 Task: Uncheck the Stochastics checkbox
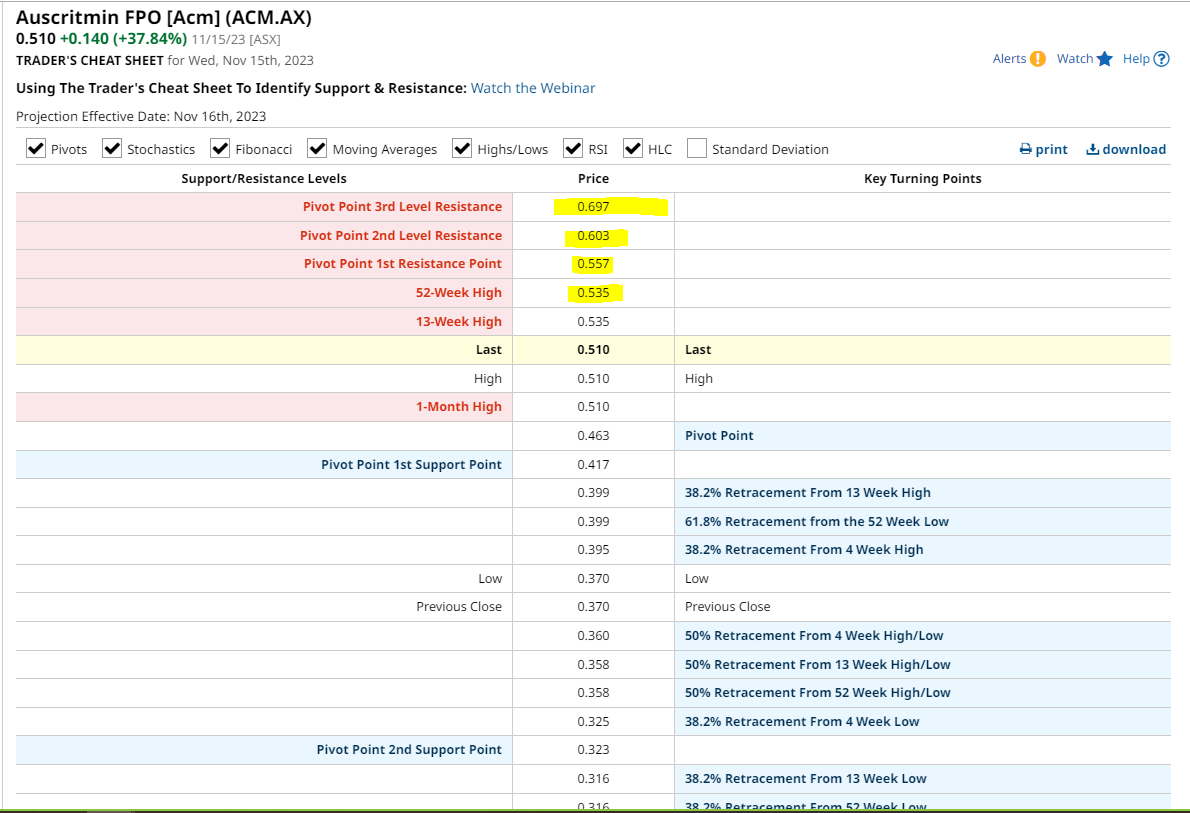coord(112,148)
